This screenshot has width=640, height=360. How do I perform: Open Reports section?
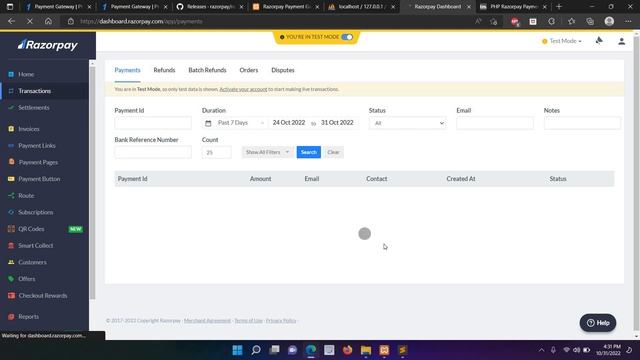[28, 316]
